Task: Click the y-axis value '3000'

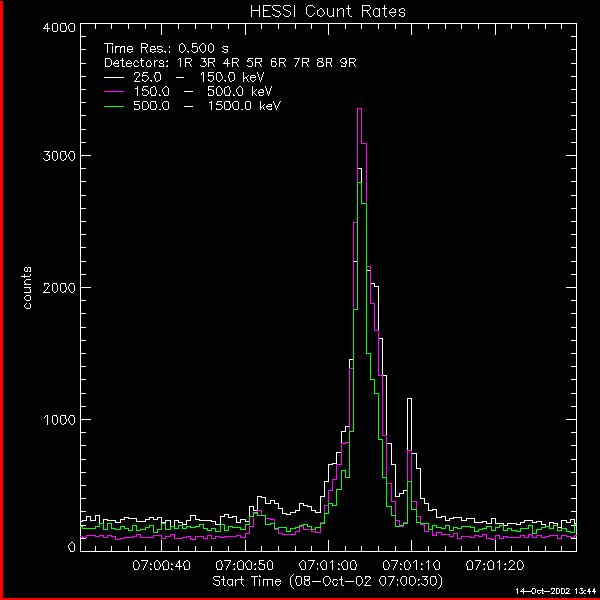Action: 59,156
